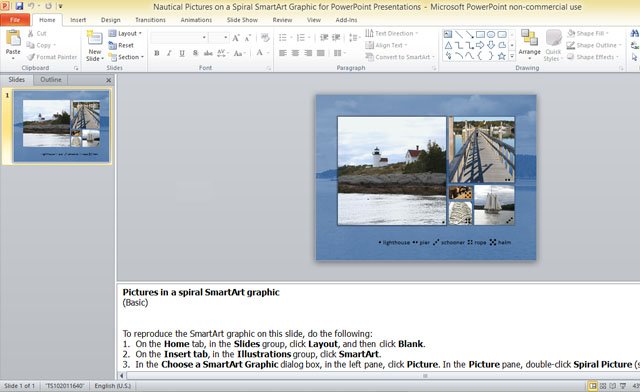The width and height of the screenshot is (640, 392).
Task: Open the Layout dropdown
Action: (125, 33)
